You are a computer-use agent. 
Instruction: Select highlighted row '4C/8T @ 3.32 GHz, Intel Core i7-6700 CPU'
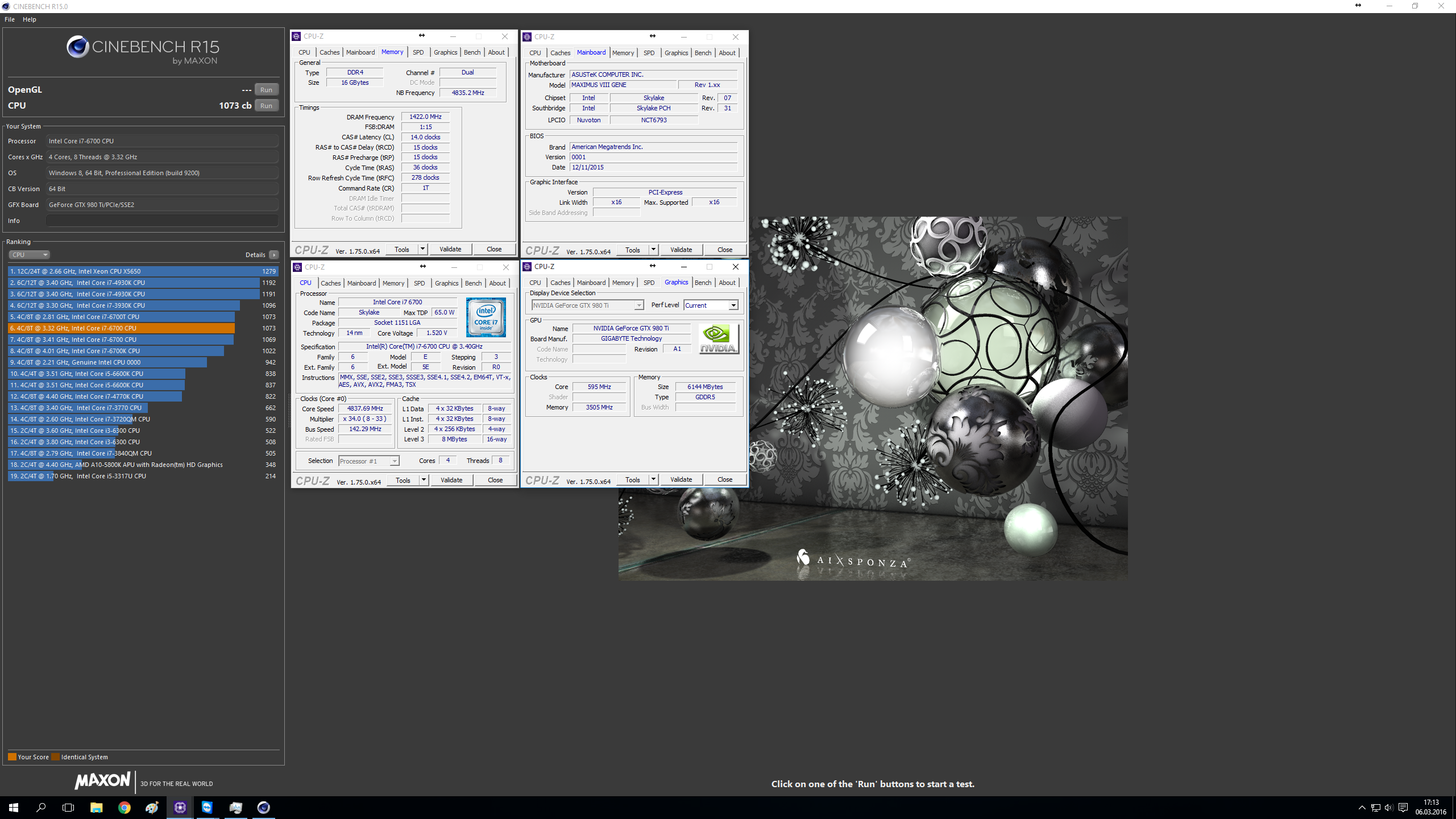click(143, 328)
